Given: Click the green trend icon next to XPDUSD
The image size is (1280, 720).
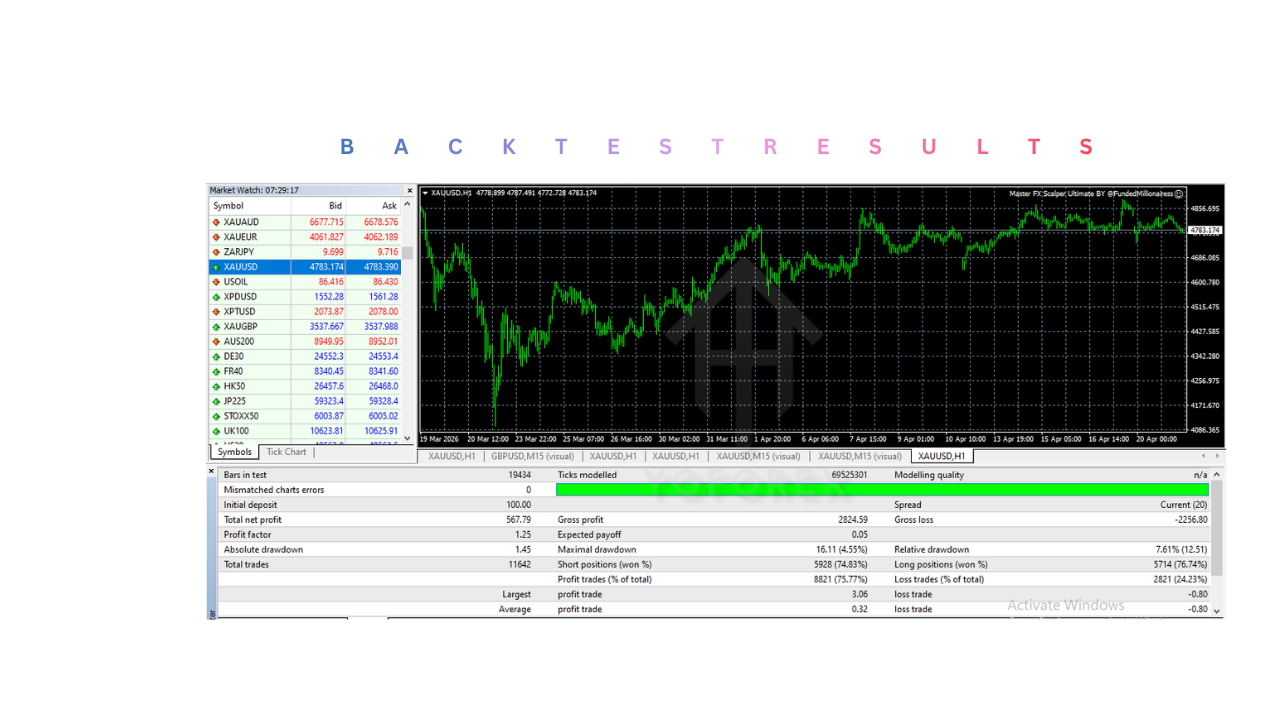Looking at the screenshot, I should click(214, 296).
